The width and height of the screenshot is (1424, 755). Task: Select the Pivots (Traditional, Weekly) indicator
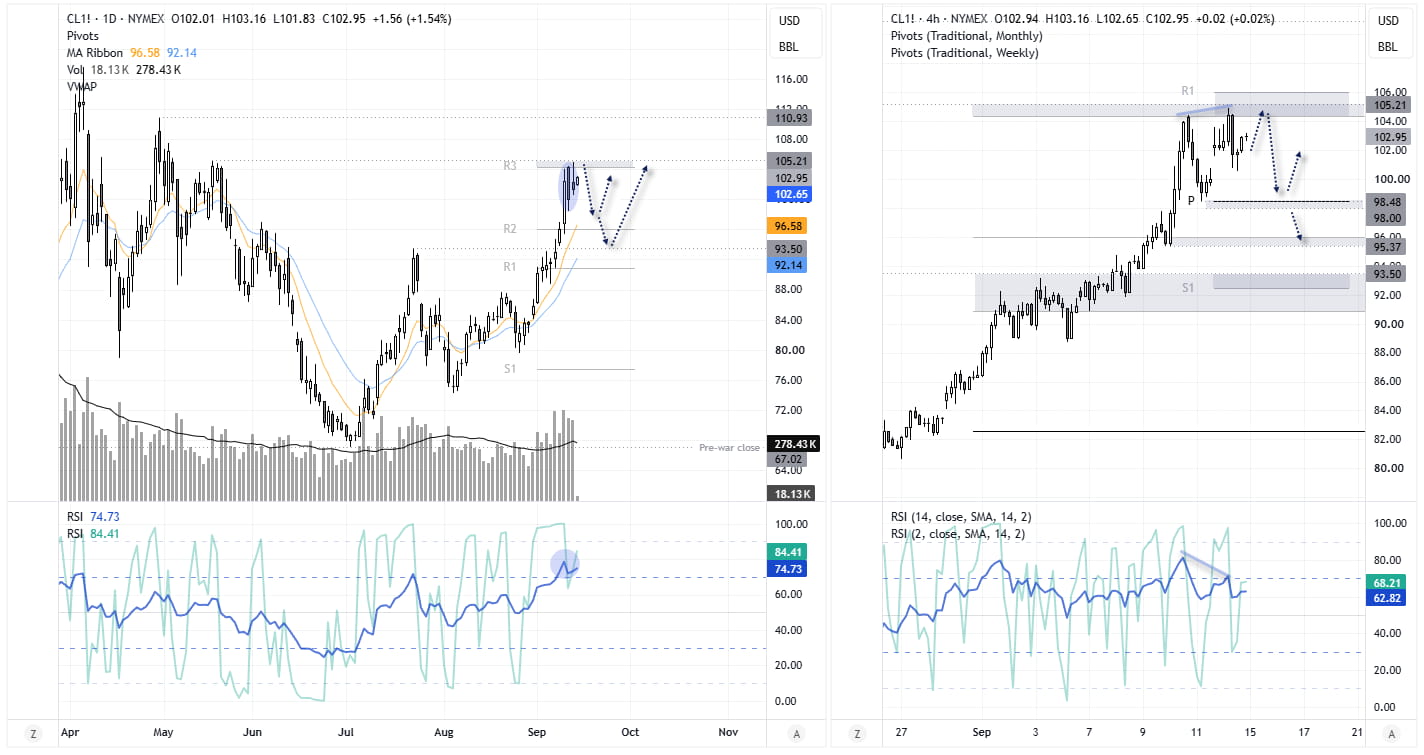tap(964, 53)
